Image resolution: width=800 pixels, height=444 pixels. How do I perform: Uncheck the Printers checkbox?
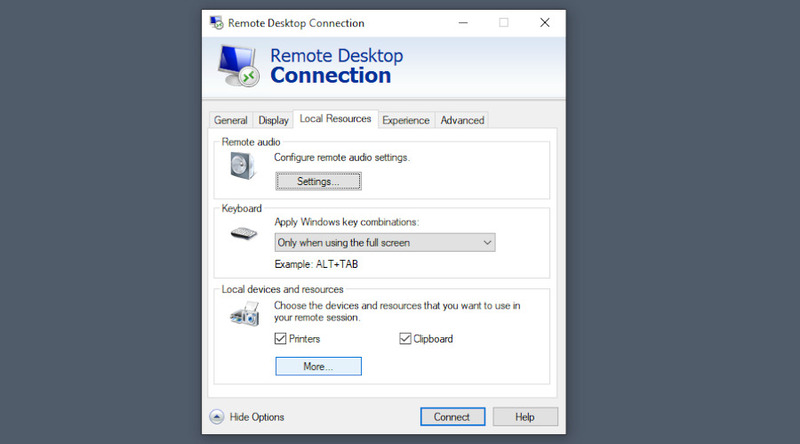(280, 338)
